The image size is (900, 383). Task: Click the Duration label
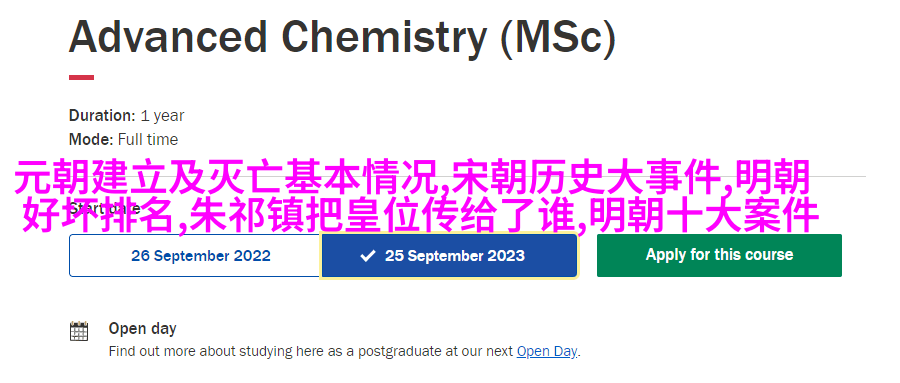tap(102, 115)
